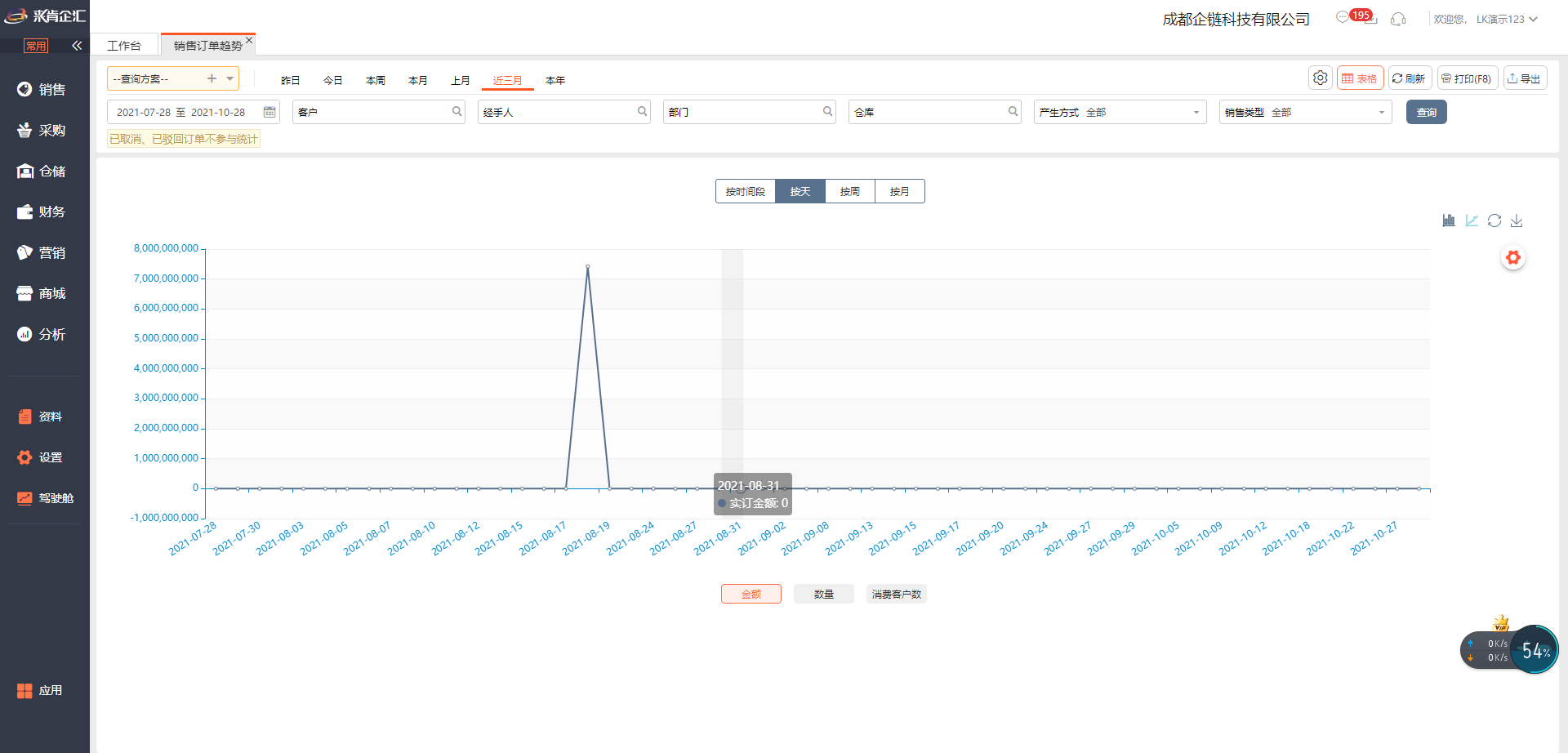Select the 按周 (by week) grouping
1568x753 pixels.
tap(849, 191)
